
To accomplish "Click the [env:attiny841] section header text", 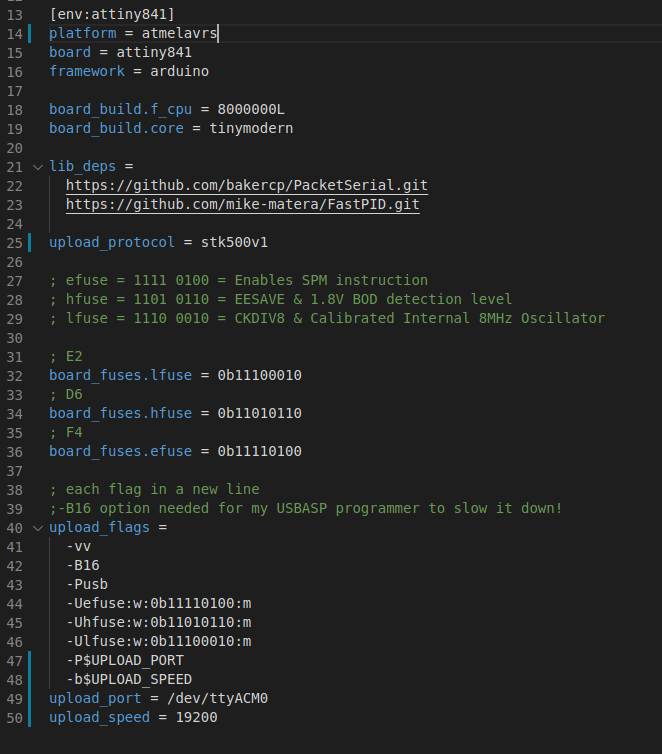I will (112, 15).
